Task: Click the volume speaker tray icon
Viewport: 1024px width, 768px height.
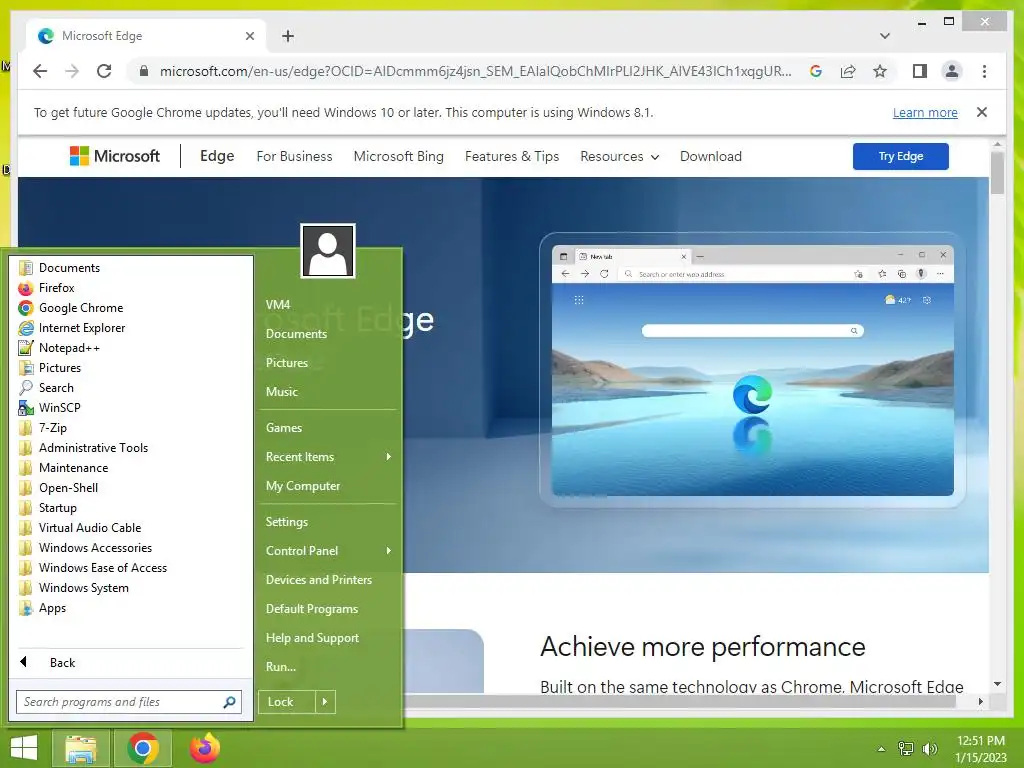Action: pyautogui.click(x=929, y=748)
